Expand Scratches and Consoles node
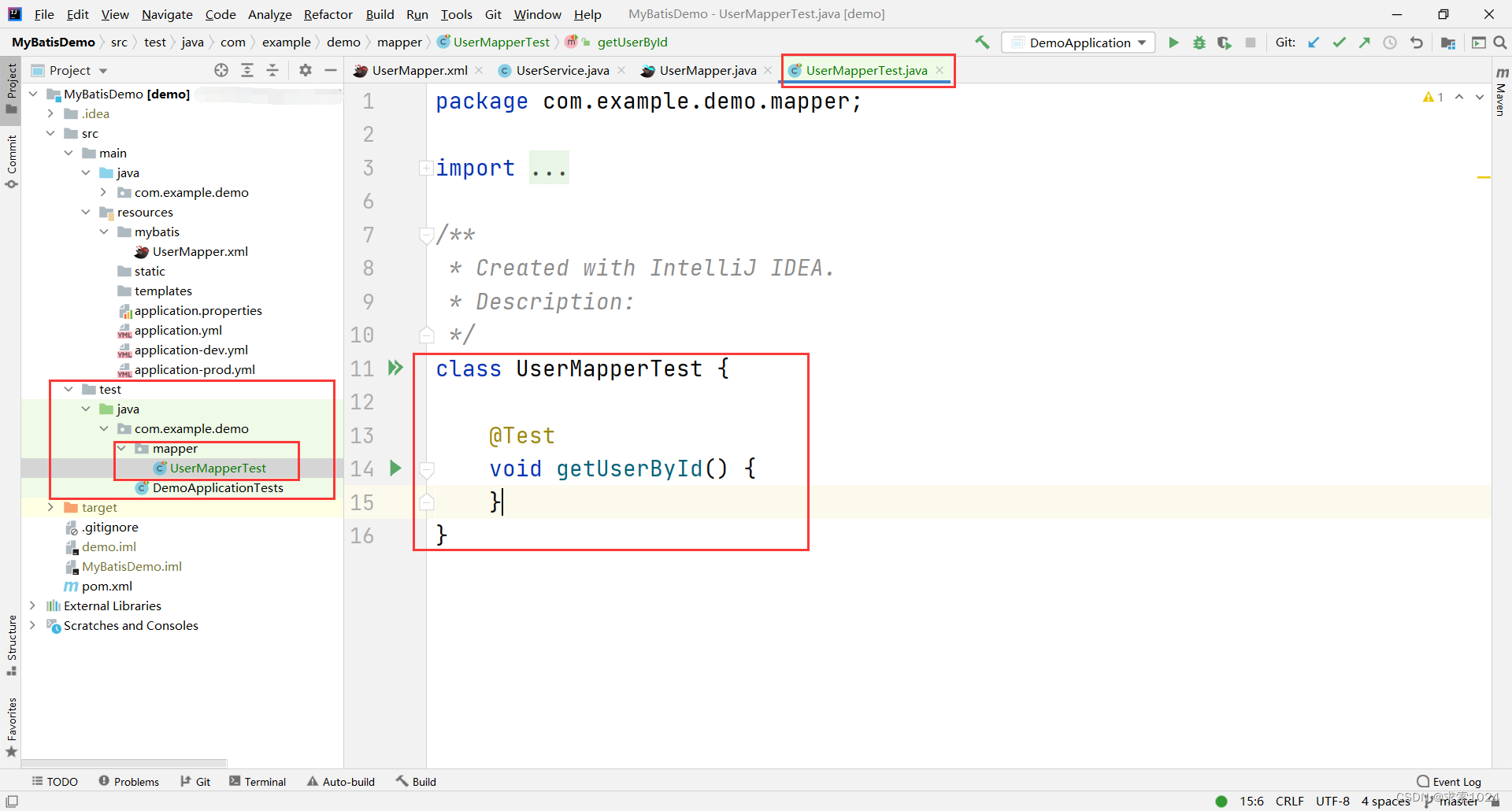The width and height of the screenshot is (1512, 811). pos(33,625)
